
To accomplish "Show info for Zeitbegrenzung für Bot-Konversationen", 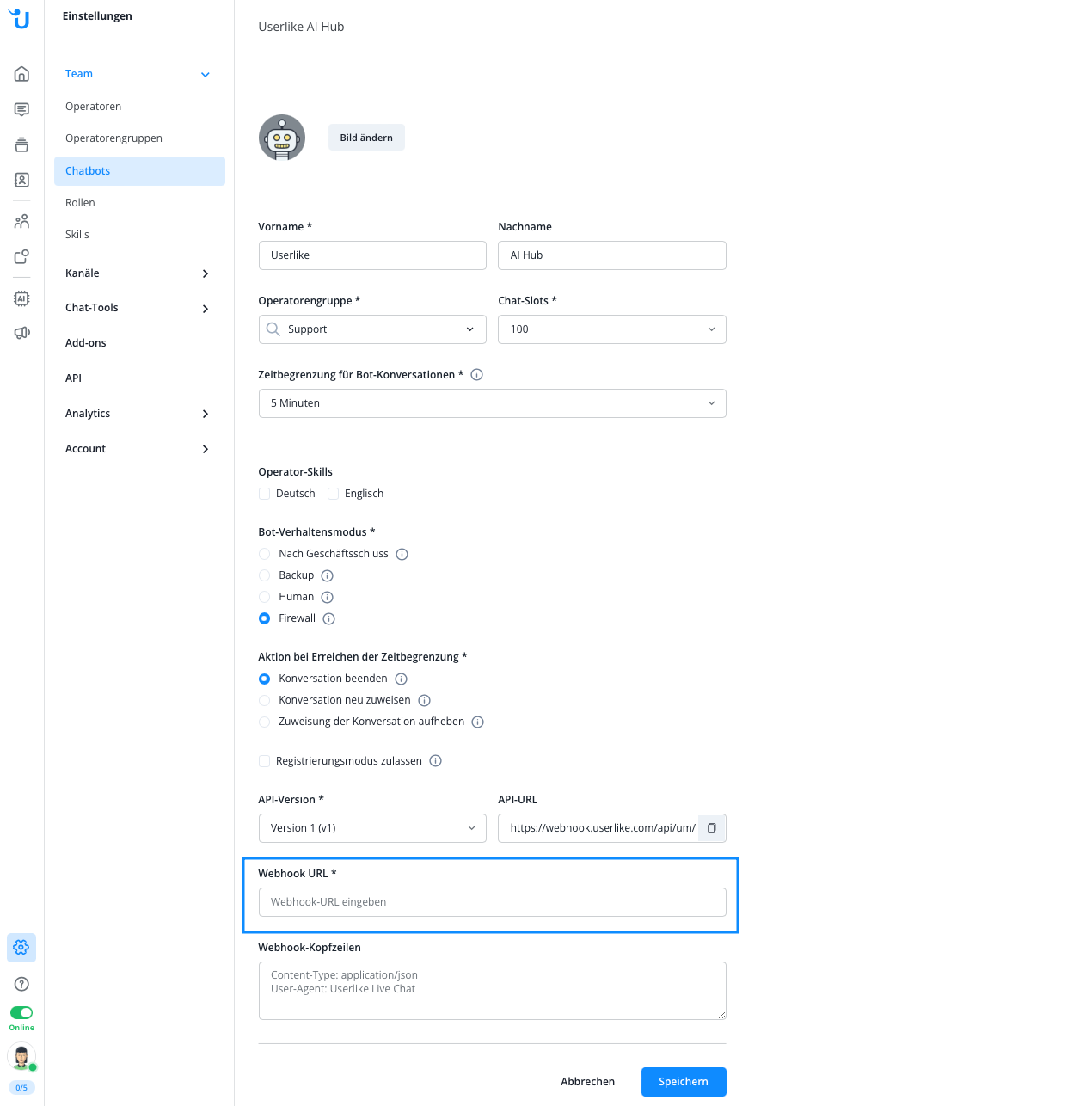I will (477, 375).
